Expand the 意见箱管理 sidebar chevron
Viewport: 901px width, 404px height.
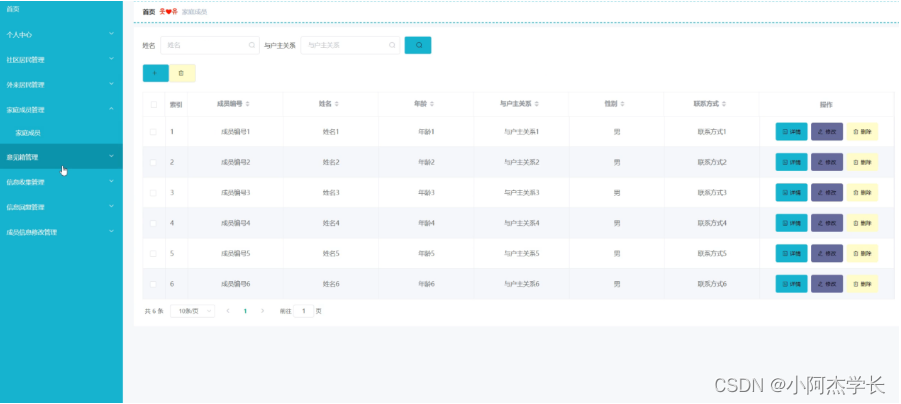pyautogui.click(x=111, y=156)
